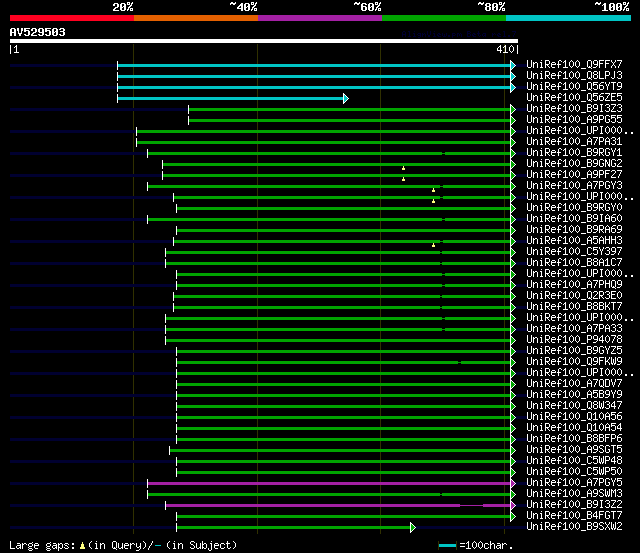Select the UniRef100_P94078 label
The height and width of the screenshot is (553, 640).
pos(574,340)
